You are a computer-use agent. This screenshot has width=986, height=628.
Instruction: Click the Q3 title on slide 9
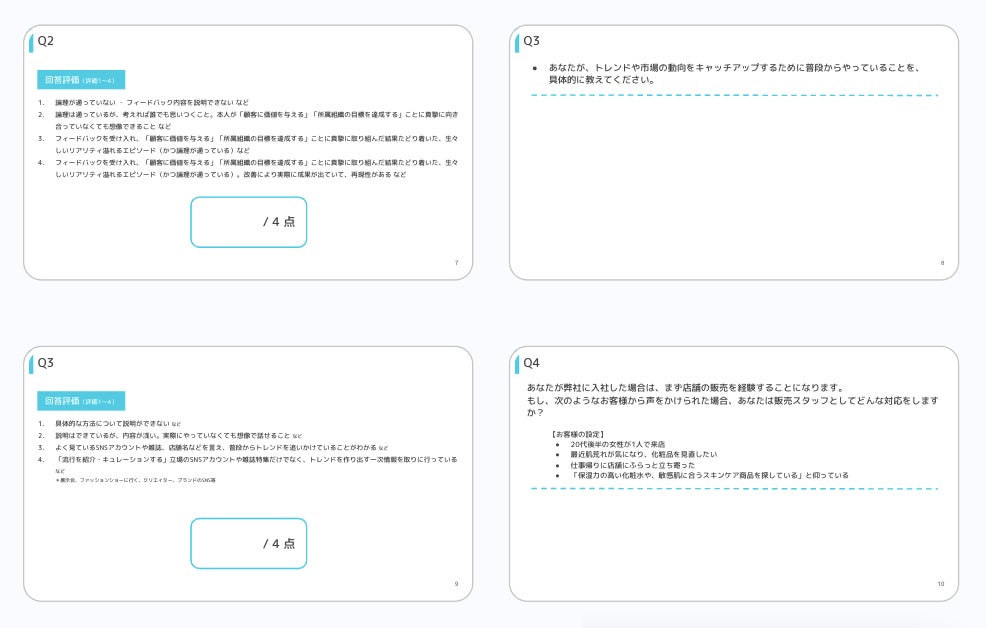point(45,363)
